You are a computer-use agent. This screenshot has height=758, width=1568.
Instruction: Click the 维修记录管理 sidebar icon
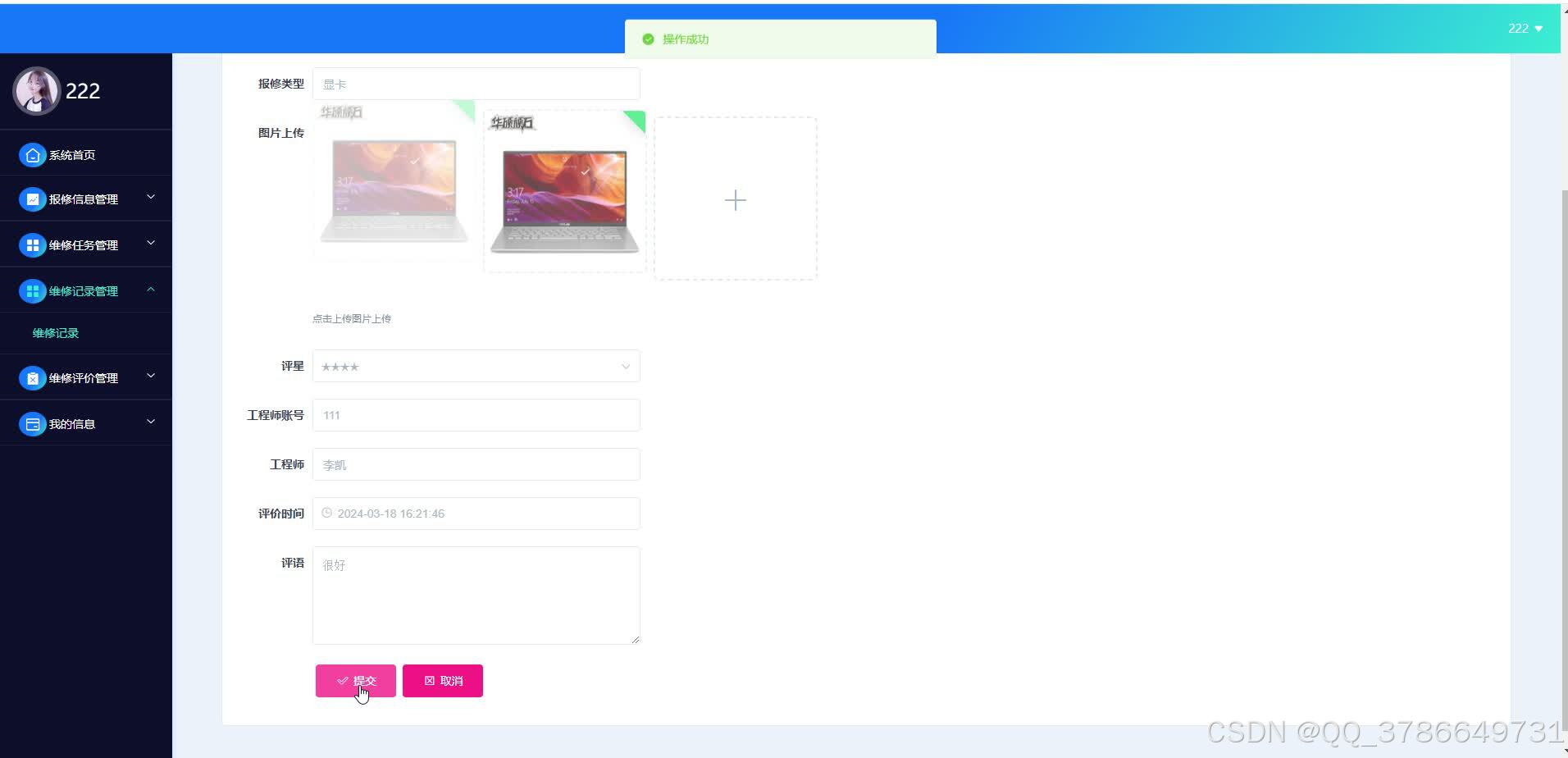[32, 290]
